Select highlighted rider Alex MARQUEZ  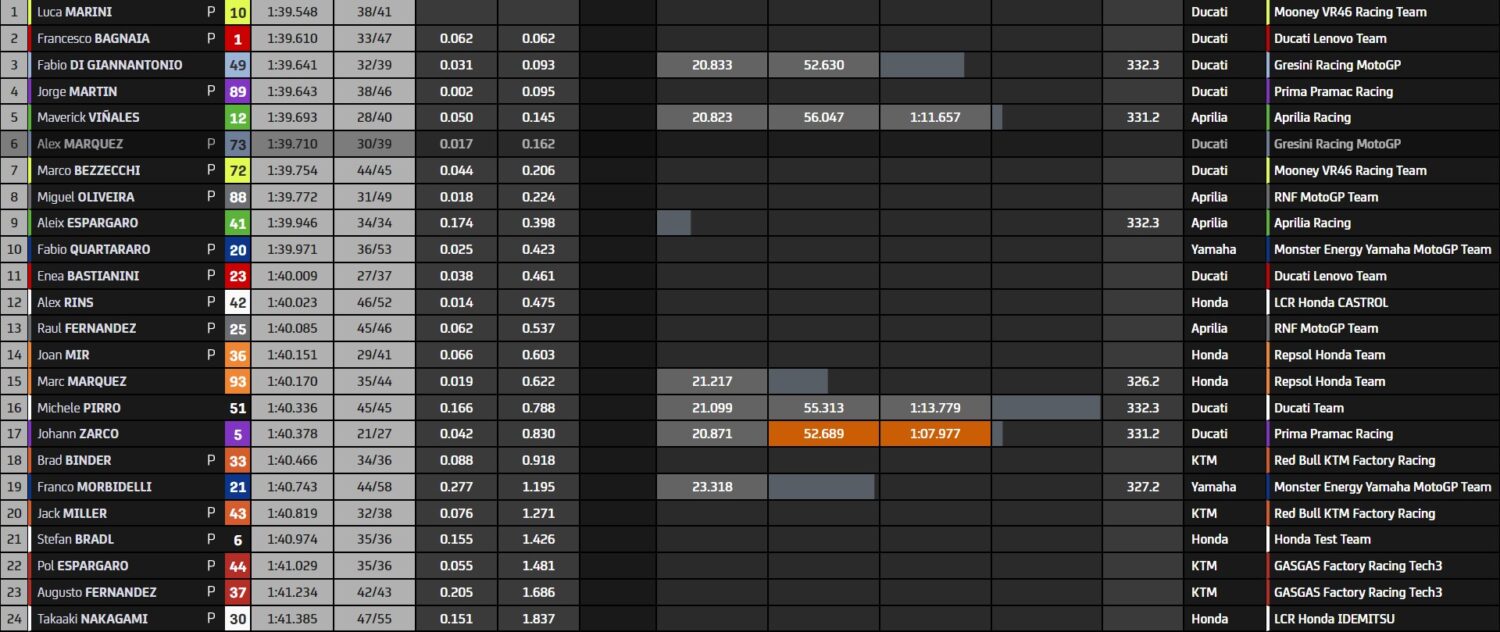[80, 144]
